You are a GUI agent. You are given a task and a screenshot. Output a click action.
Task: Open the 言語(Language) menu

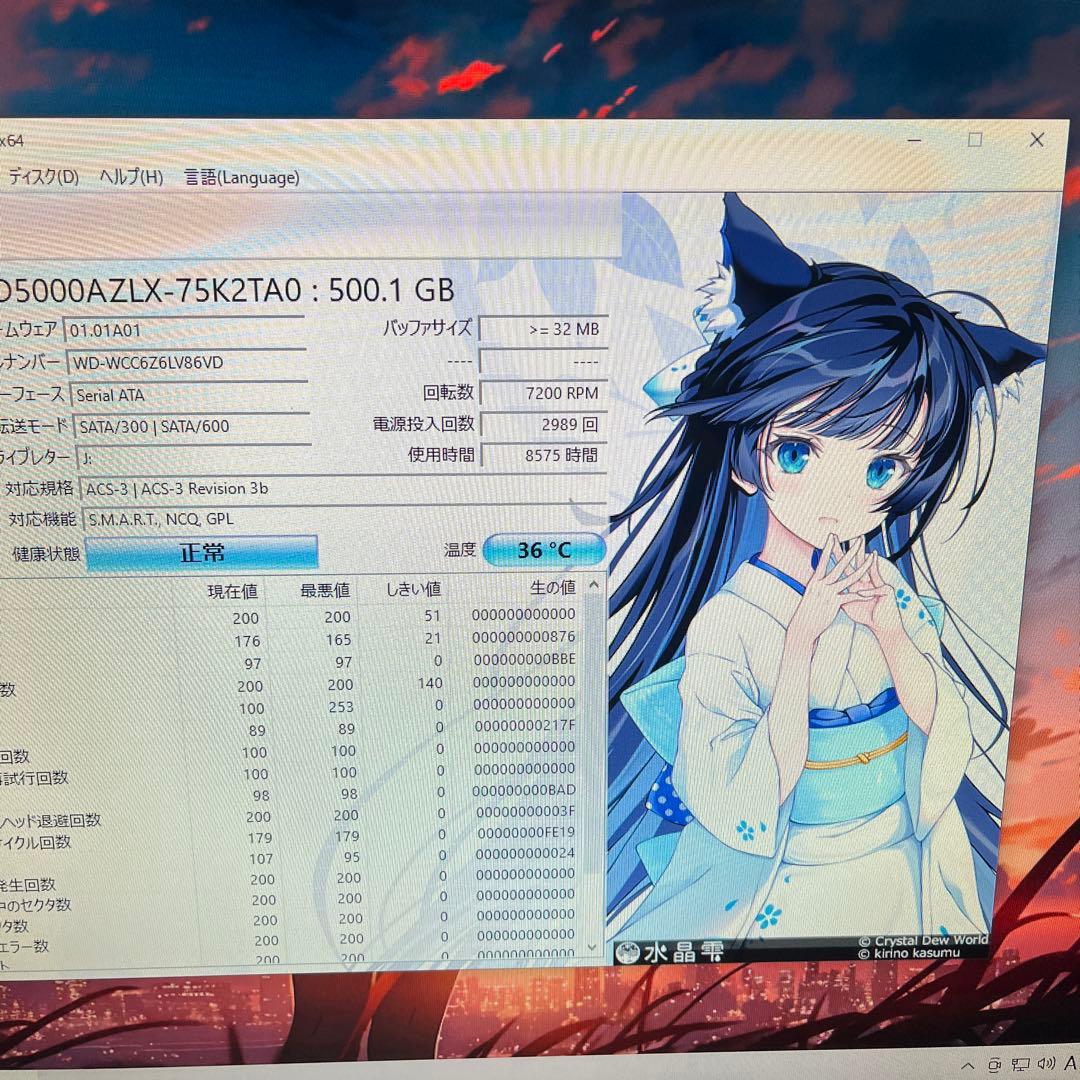tap(240, 177)
